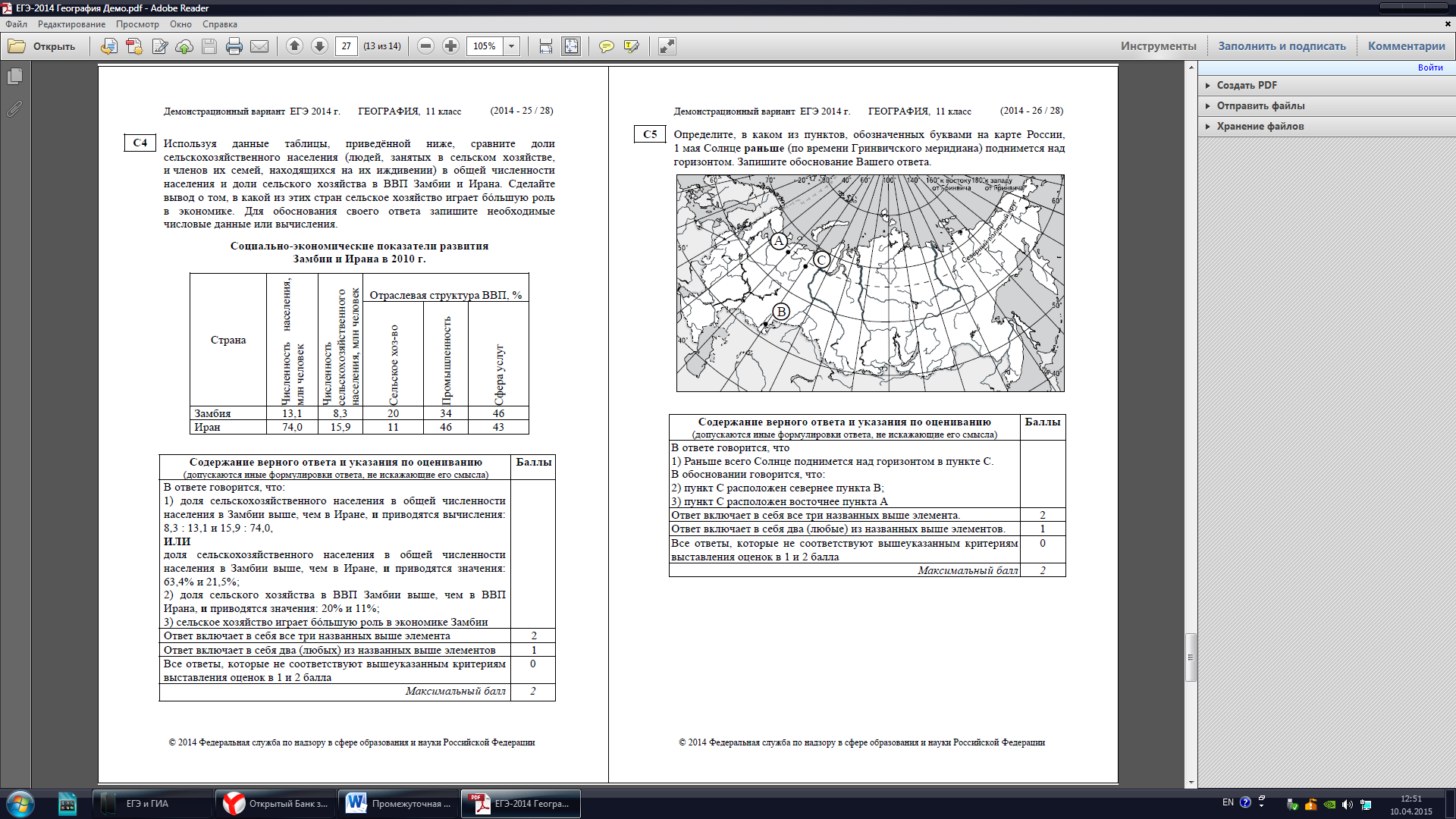Screen dimensions: 1456x819
Task: Open the Комментарии pane
Action: click(1407, 46)
